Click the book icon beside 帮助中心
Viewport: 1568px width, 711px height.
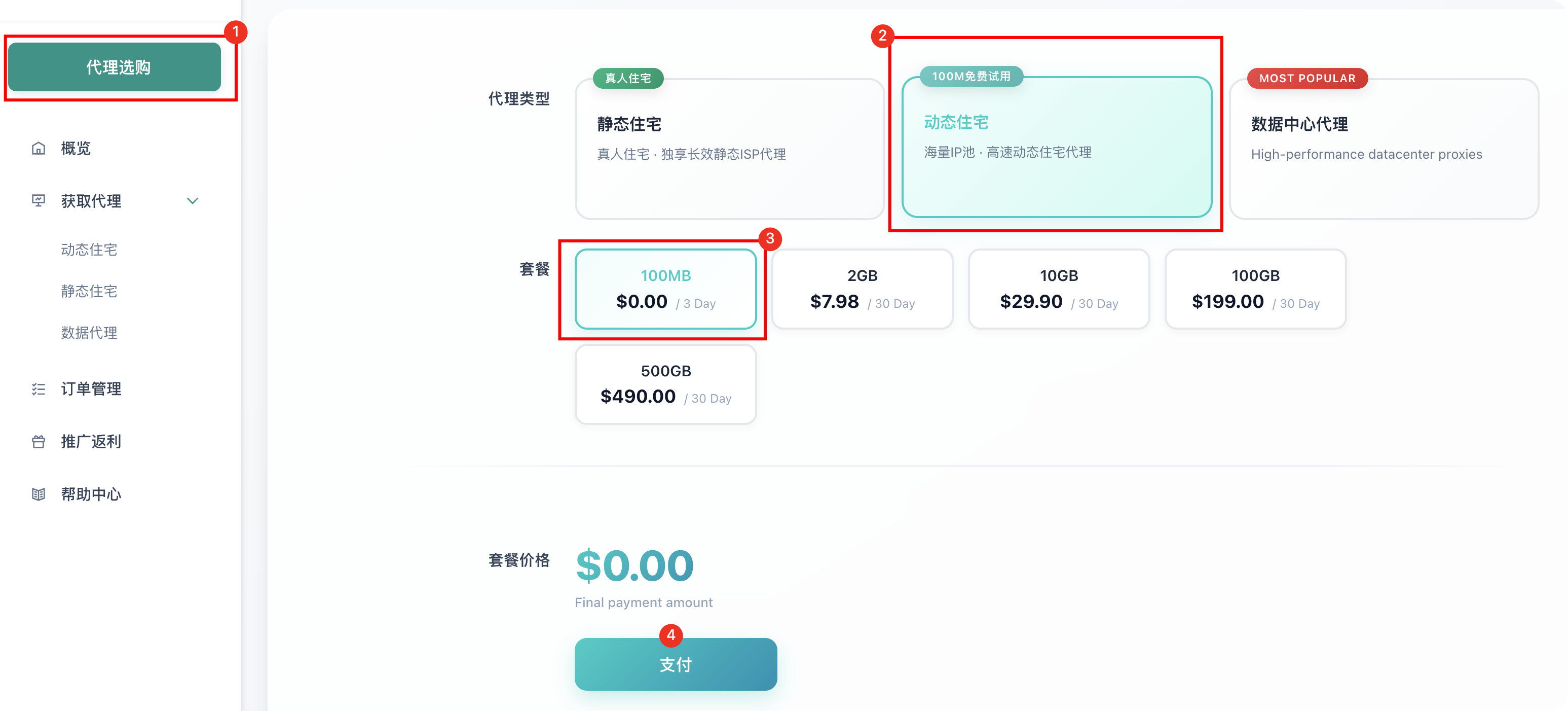click(39, 494)
